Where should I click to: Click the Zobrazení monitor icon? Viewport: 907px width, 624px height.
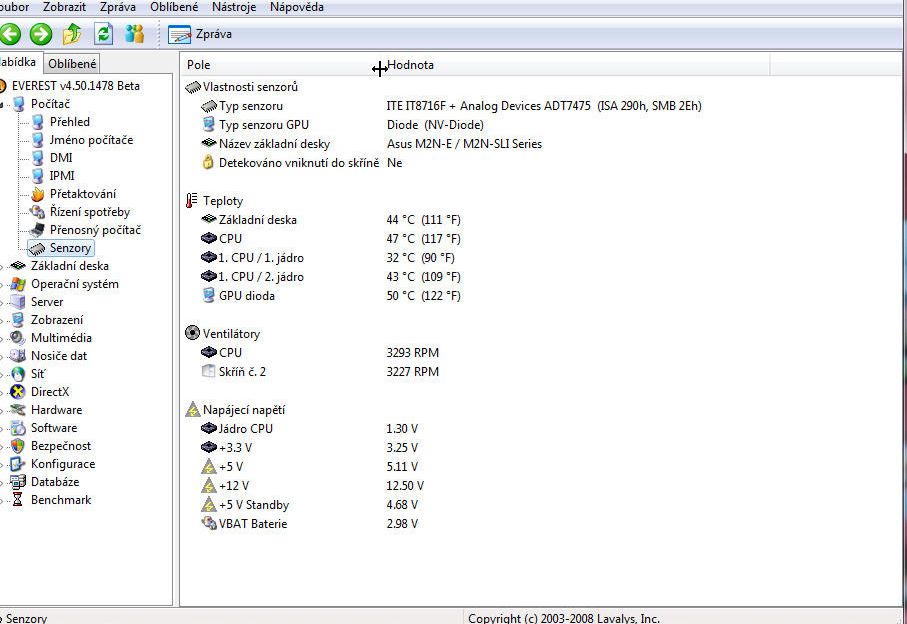(x=19, y=320)
